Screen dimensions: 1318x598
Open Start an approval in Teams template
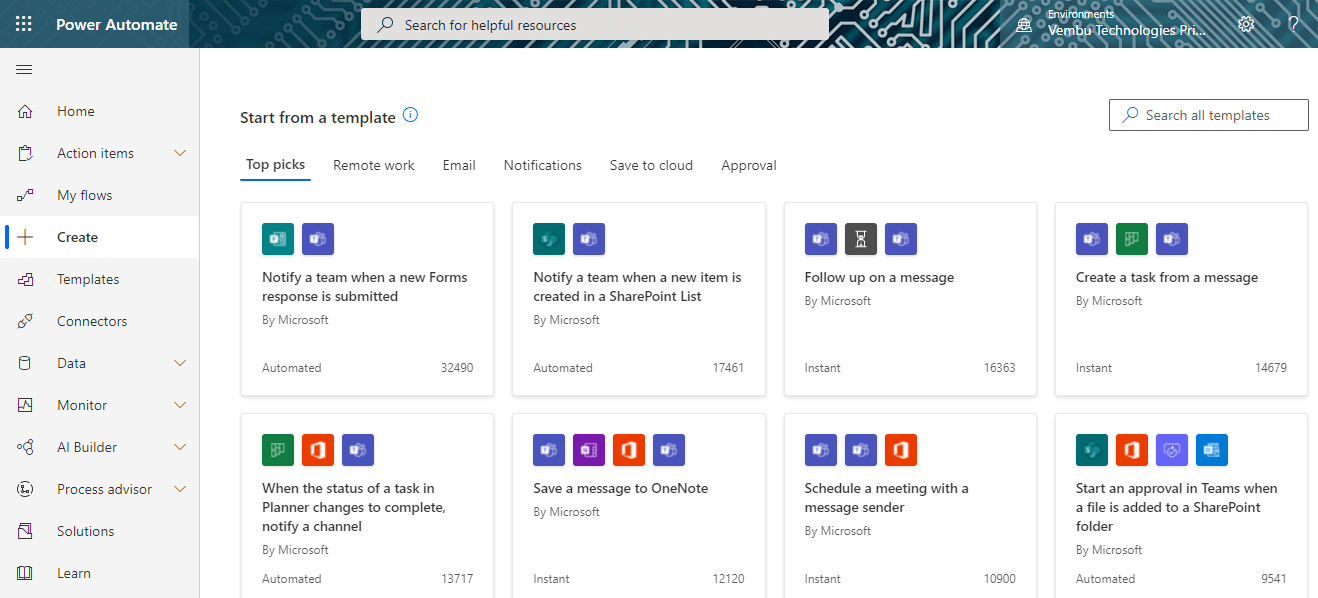point(1181,506)
